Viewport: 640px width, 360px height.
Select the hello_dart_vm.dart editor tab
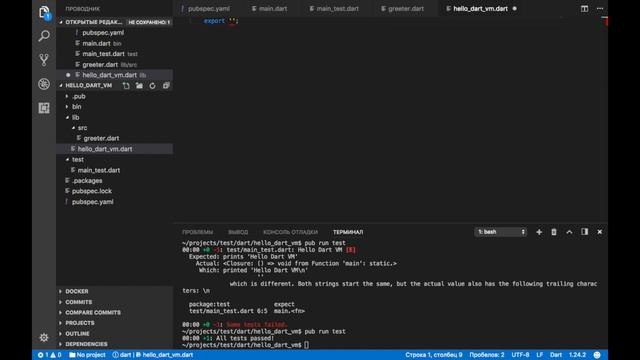480,9
